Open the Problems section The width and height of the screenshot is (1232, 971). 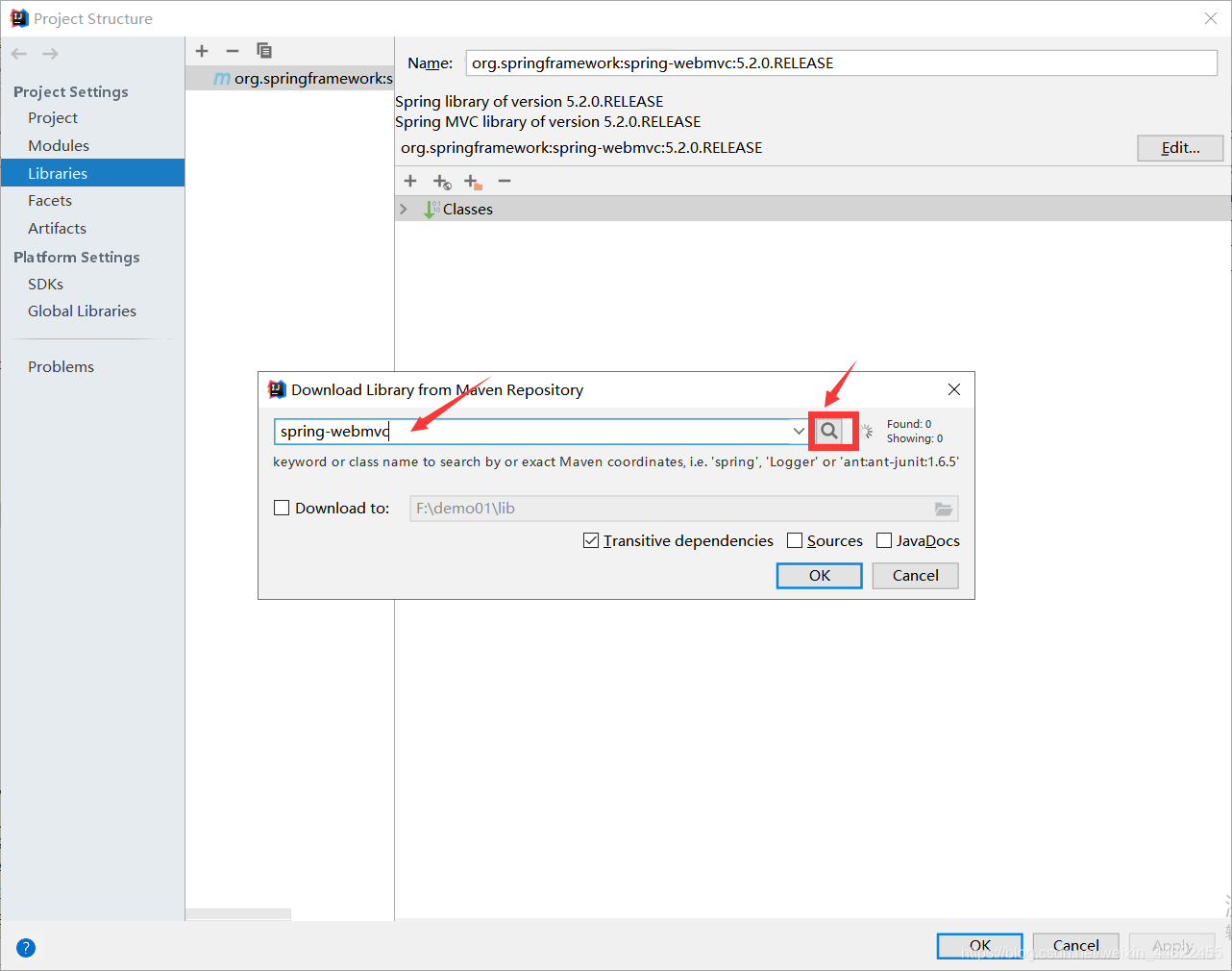click(x=61, y=366)
